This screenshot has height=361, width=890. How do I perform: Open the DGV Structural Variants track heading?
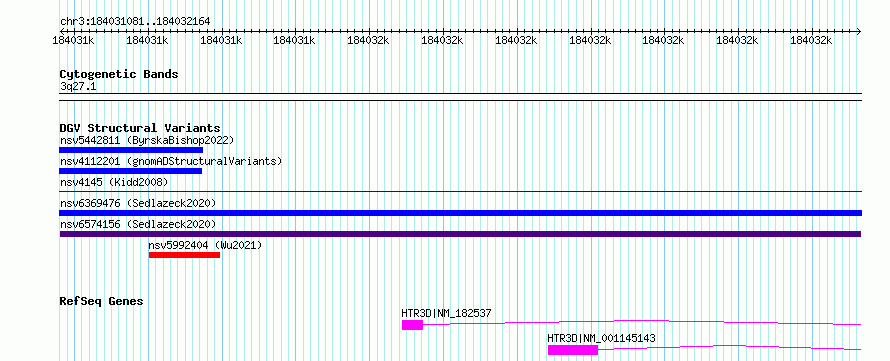[x=140, y=128]
